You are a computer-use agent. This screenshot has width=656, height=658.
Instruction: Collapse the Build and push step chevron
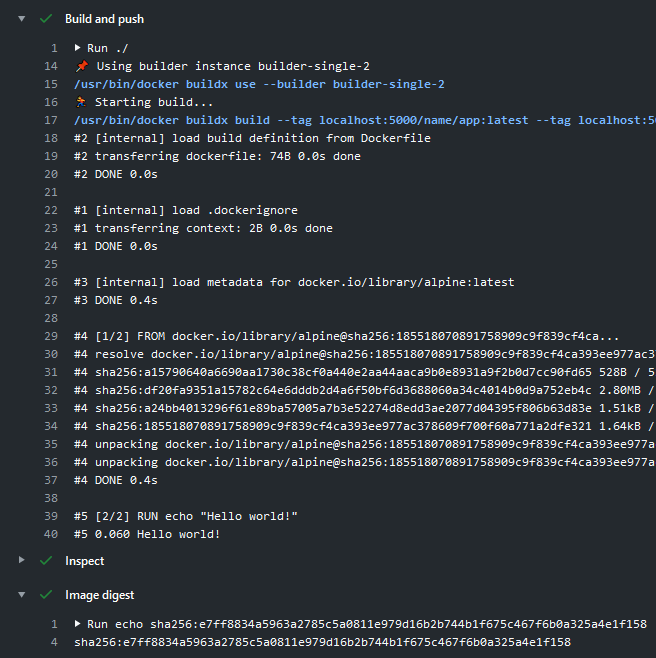22,18
